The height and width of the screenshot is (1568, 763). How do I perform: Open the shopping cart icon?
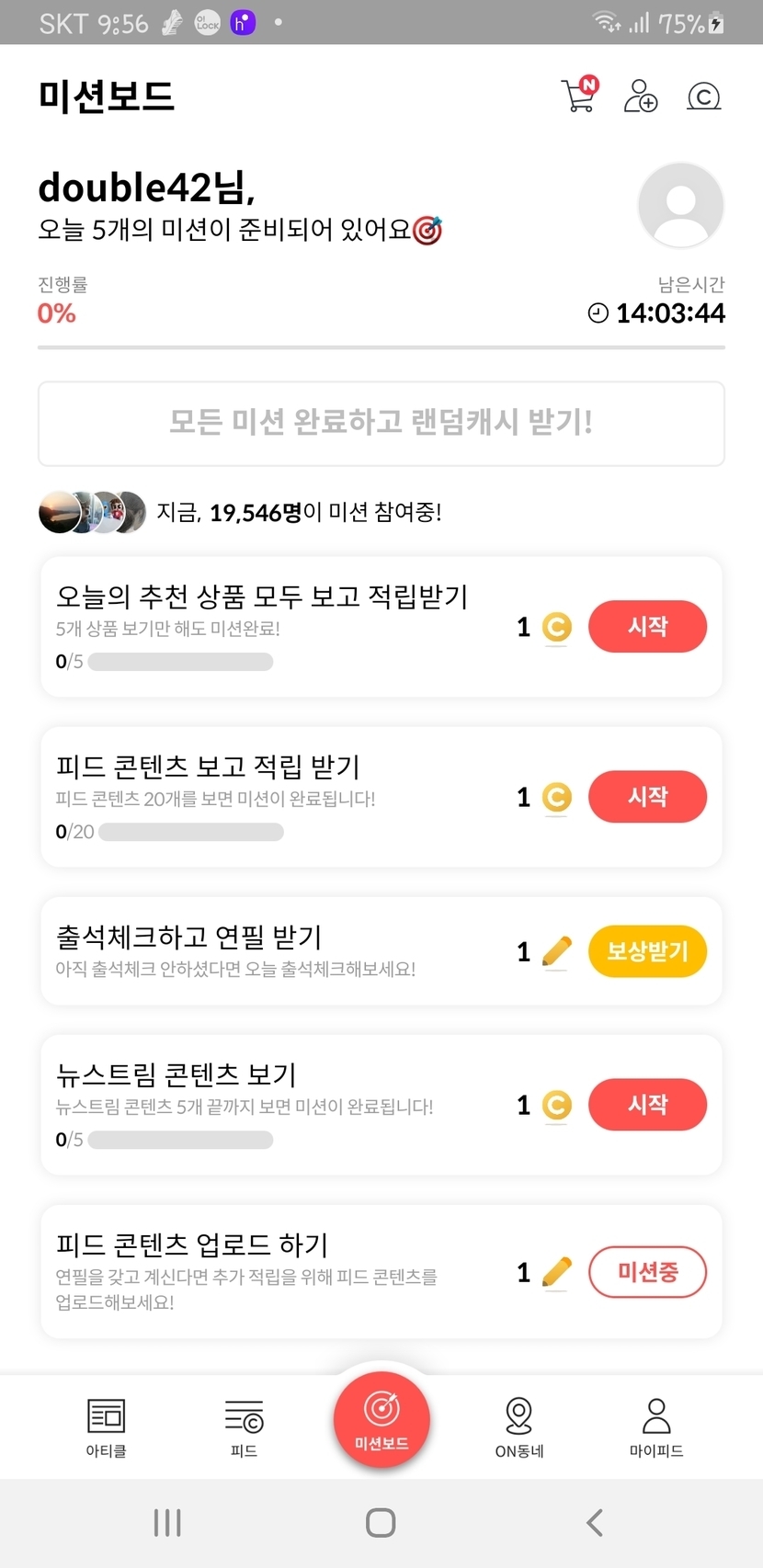click(579, 95)
